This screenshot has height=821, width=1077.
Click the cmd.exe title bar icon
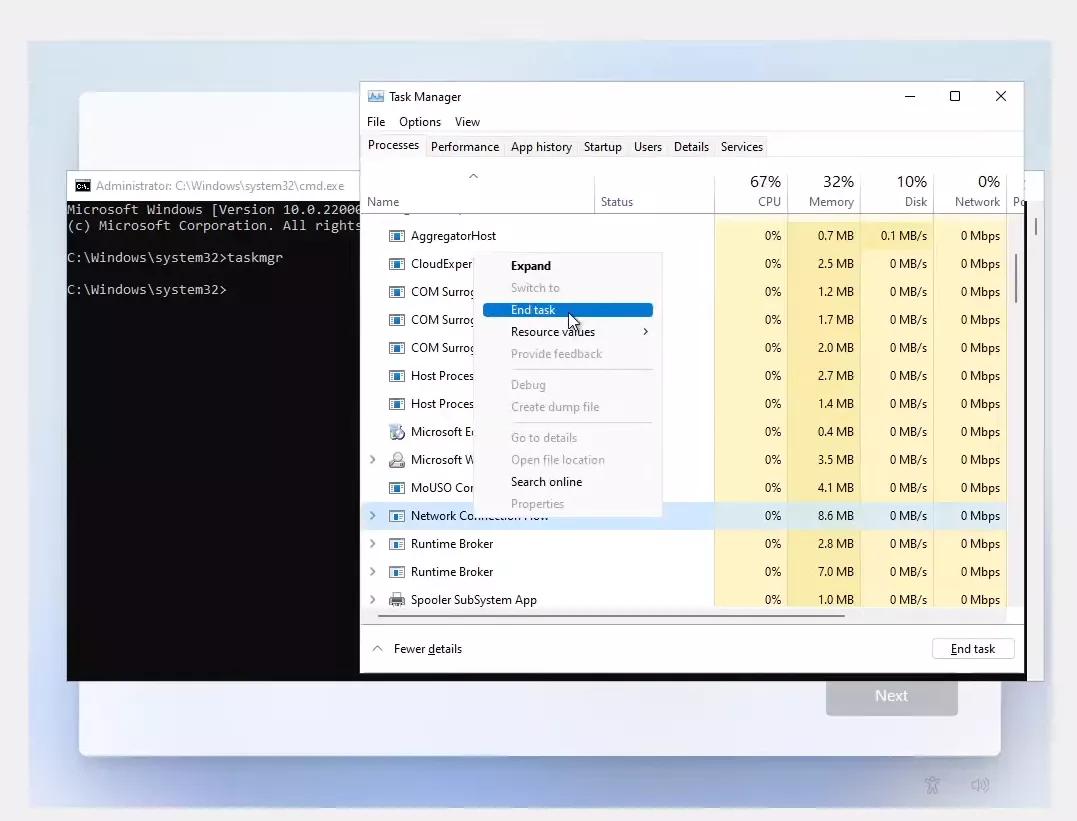pyautogui.click(x=82, y=185)
